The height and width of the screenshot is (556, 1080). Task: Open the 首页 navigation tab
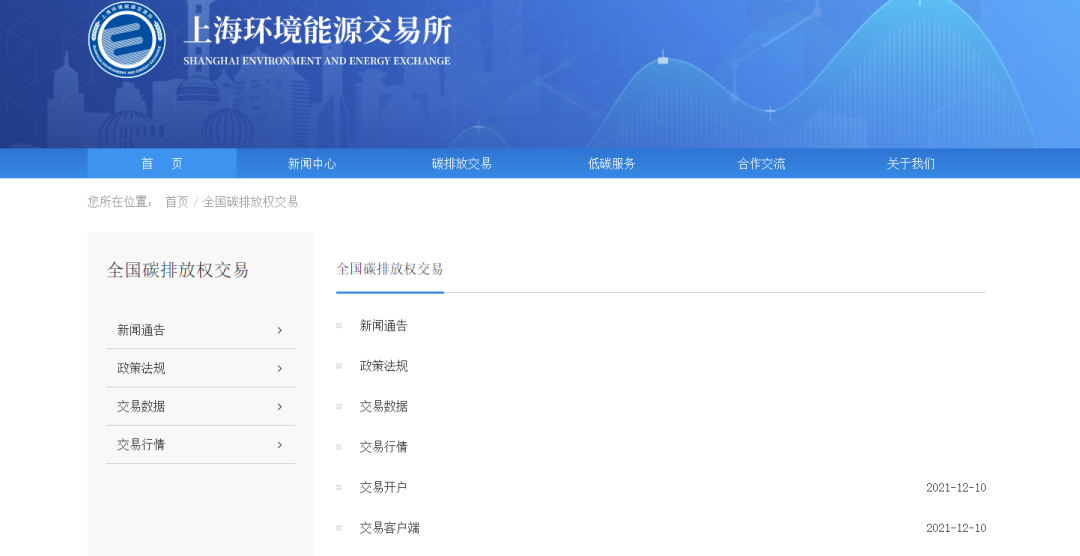[162, 163]
